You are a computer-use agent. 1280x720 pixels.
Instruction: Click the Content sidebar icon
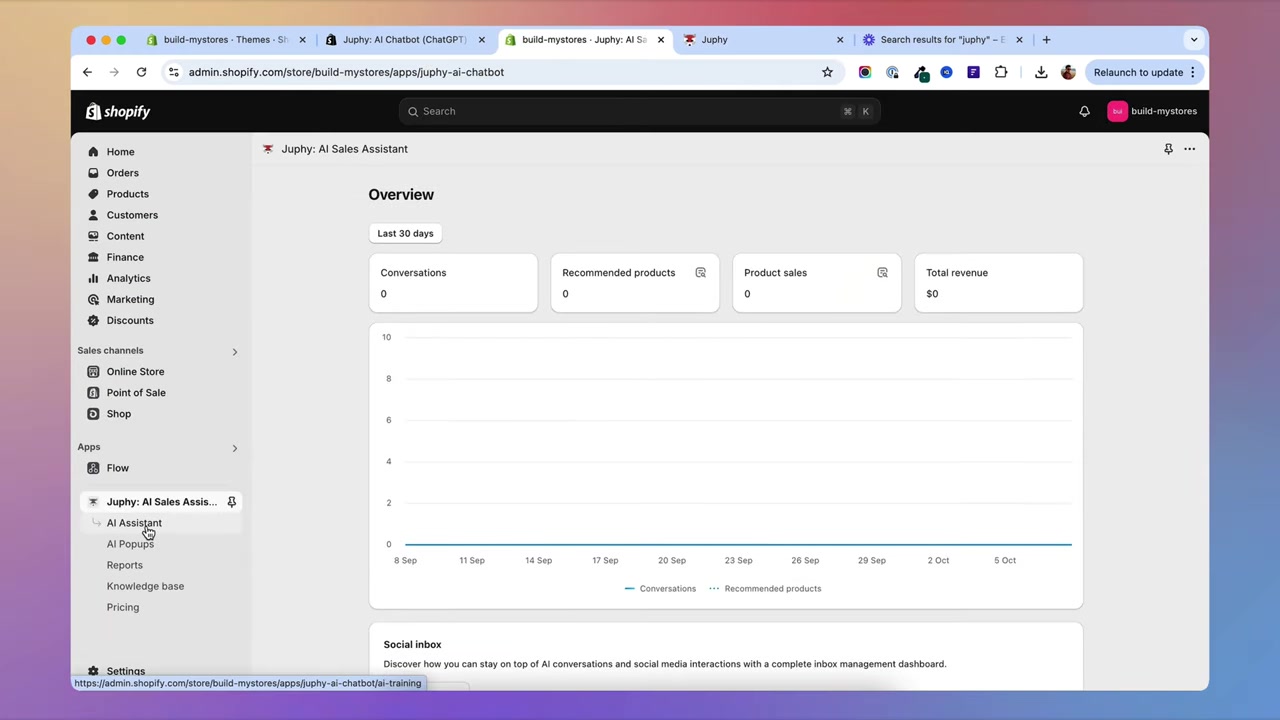click(93, 236)
